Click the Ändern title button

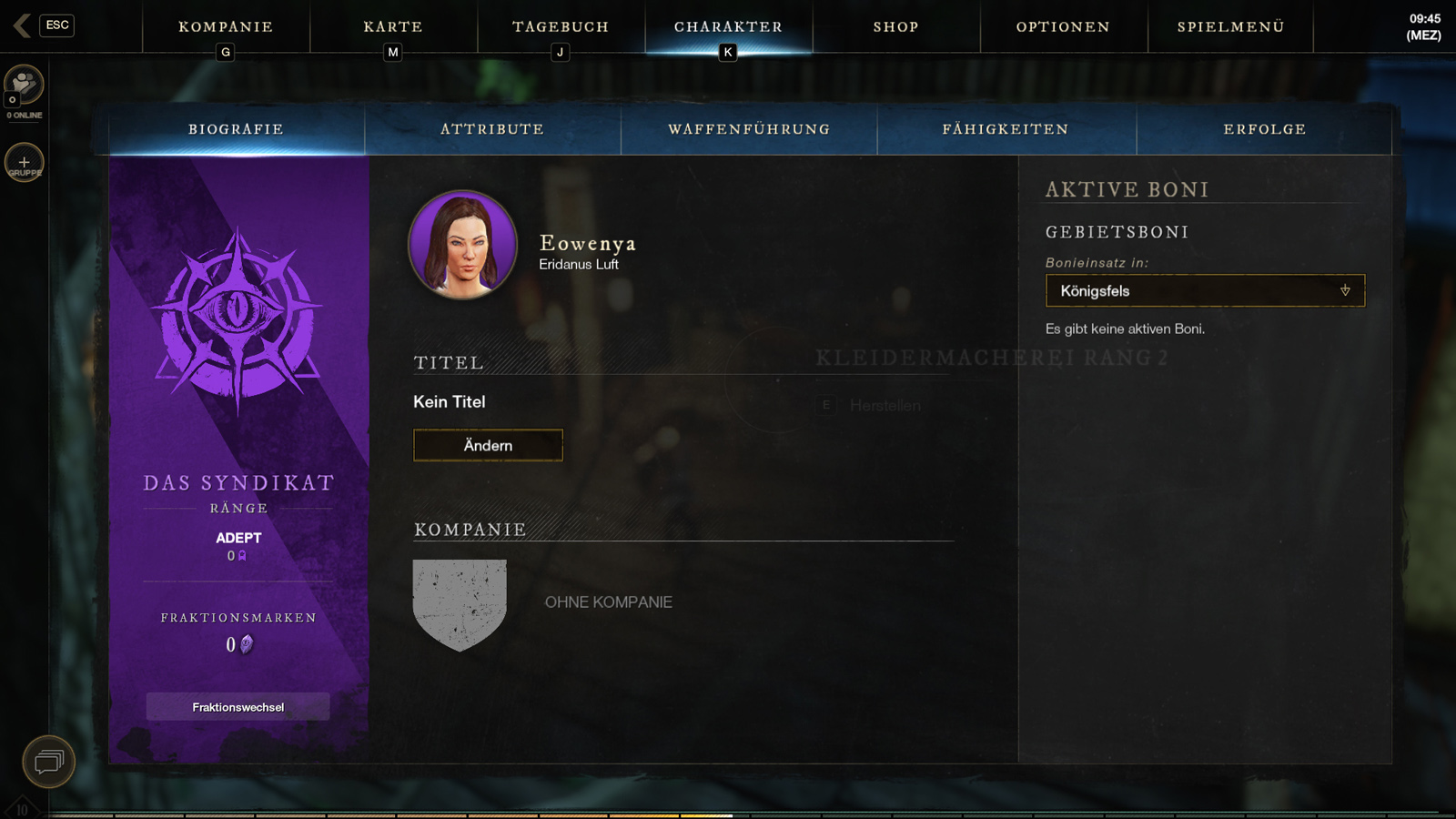click(x=488, y=445)
